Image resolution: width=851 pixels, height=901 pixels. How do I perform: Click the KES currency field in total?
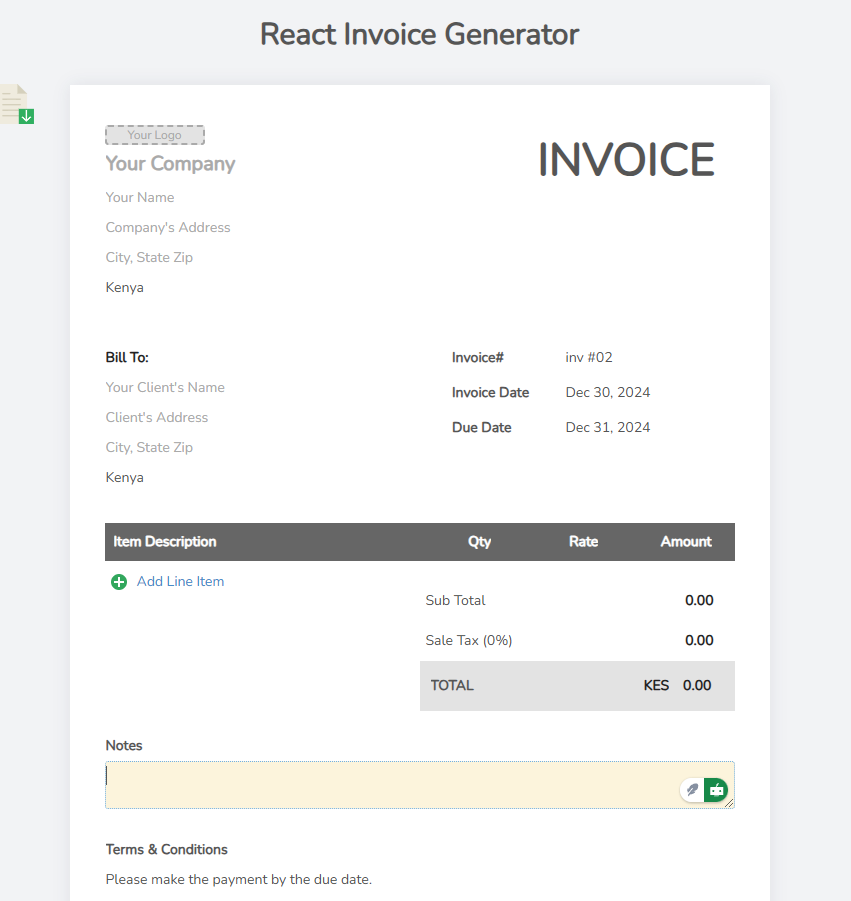(656, 686)
